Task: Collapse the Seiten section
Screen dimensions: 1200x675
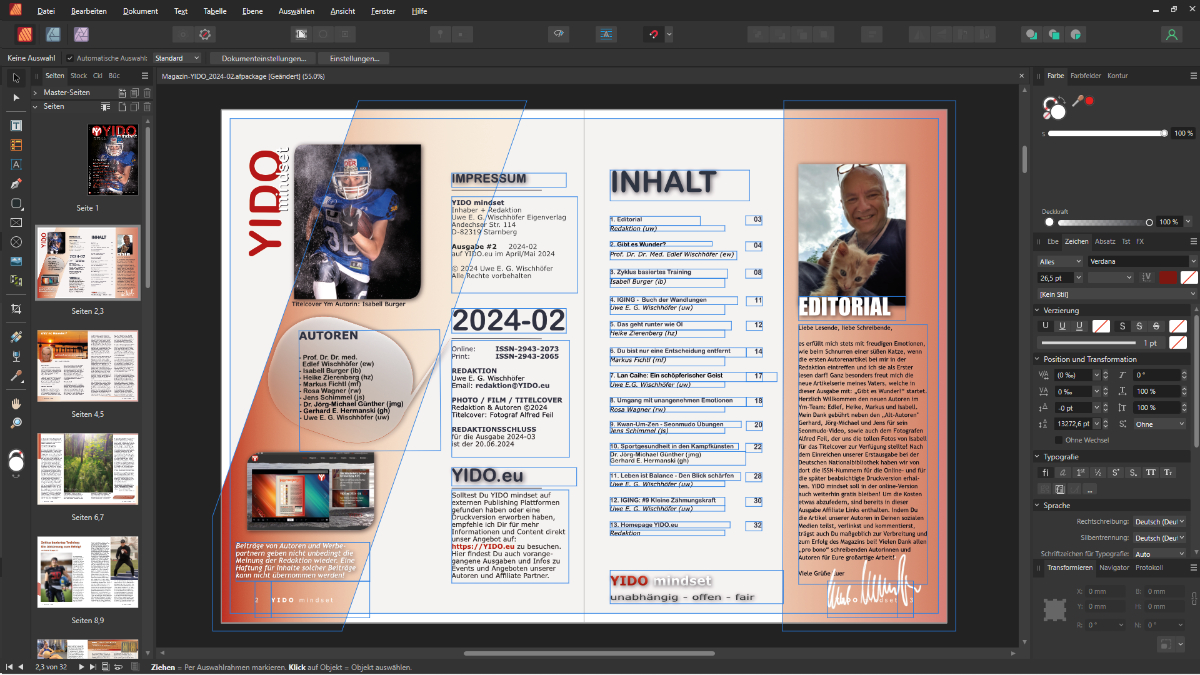Action: click(36, 106)
